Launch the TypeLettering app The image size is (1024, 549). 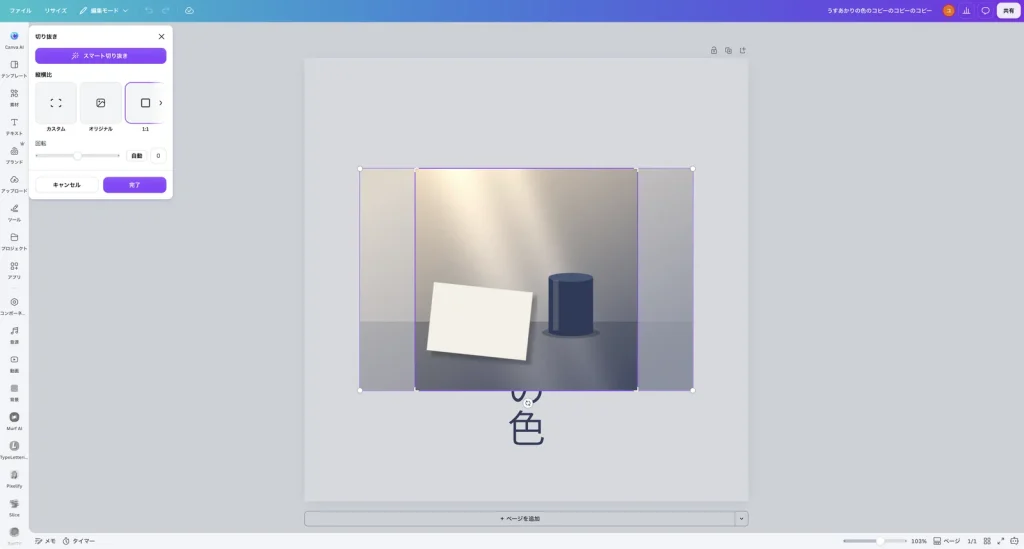[x=14, y=450]
